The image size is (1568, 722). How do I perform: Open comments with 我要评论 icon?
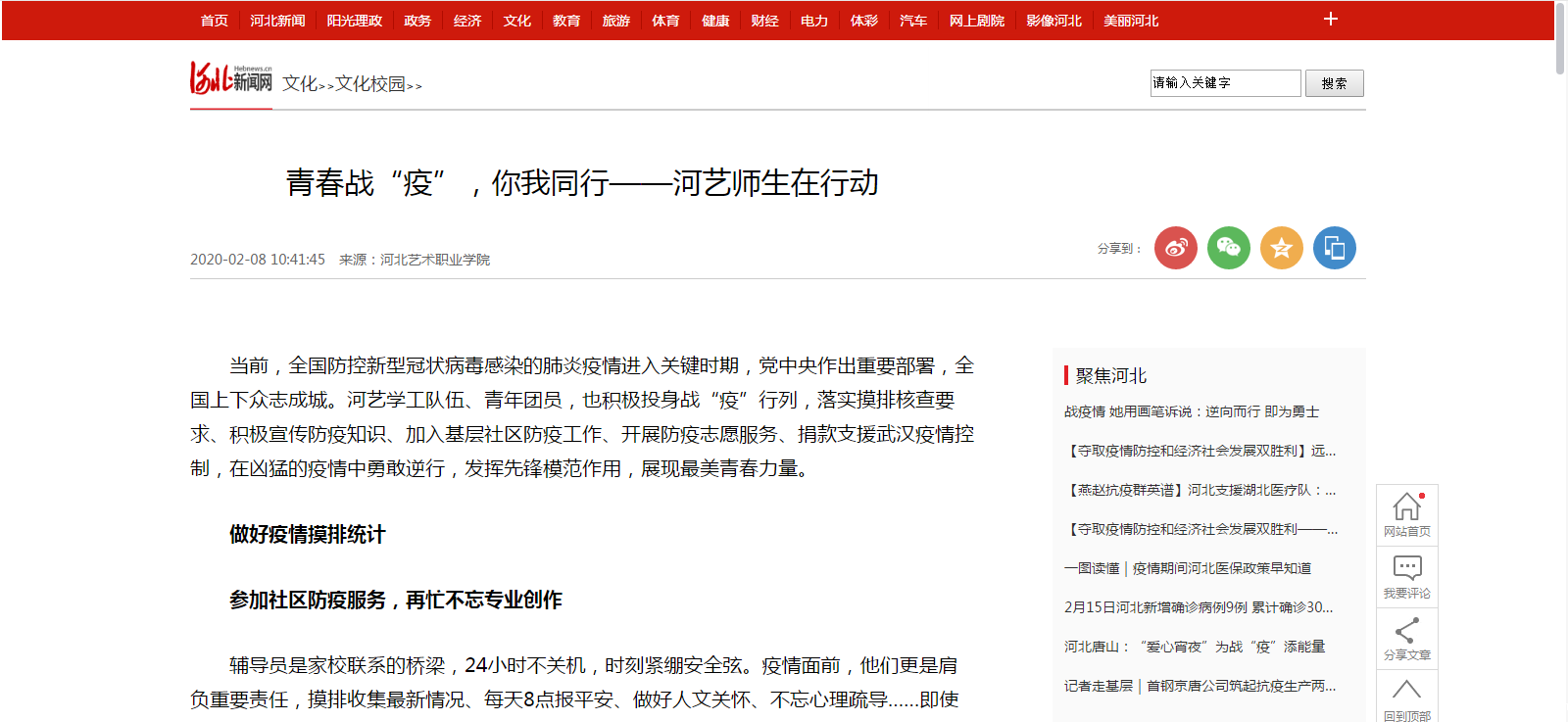point(1406,576)
